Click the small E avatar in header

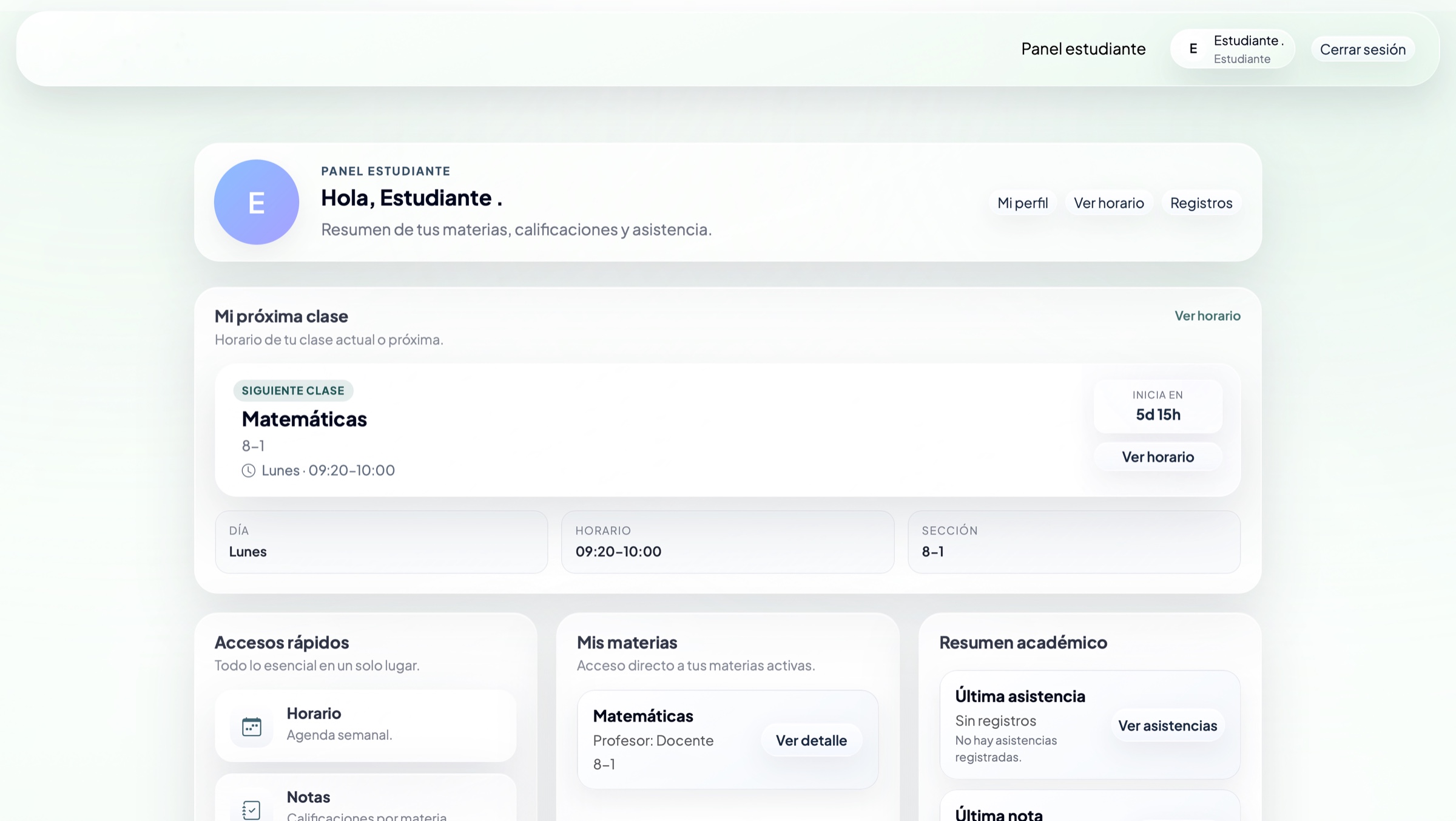[1193, 49]
